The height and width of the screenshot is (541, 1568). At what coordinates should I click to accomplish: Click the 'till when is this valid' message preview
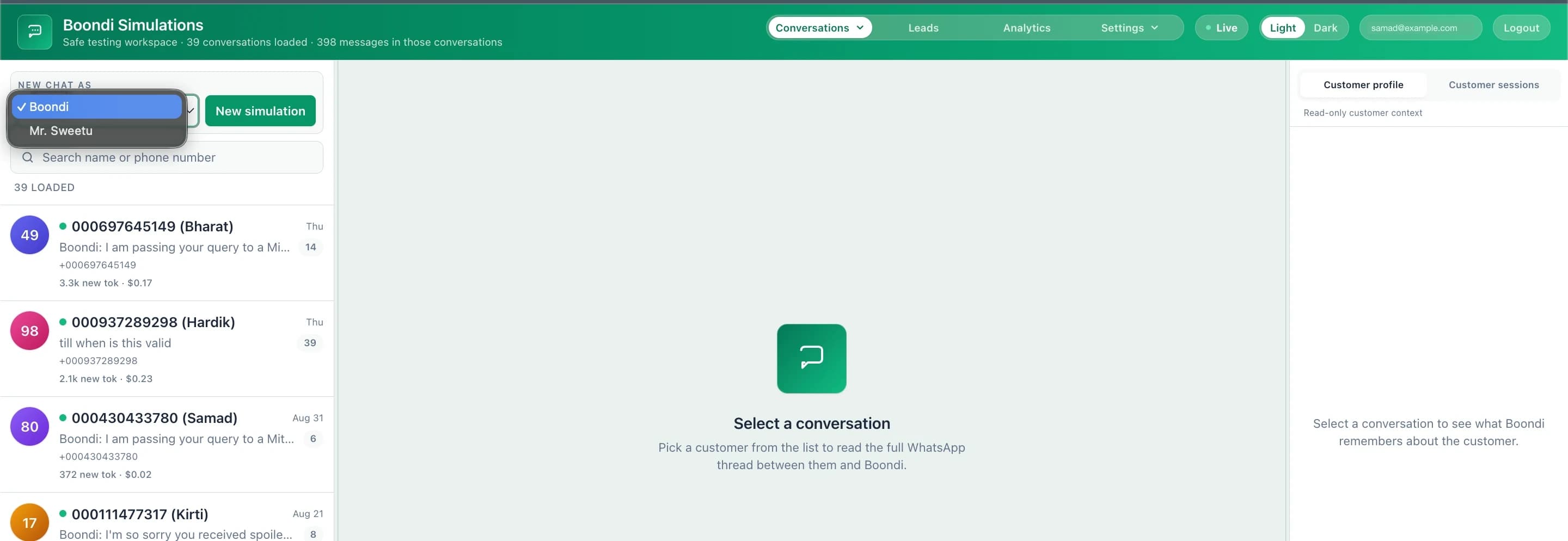[115, 343]
